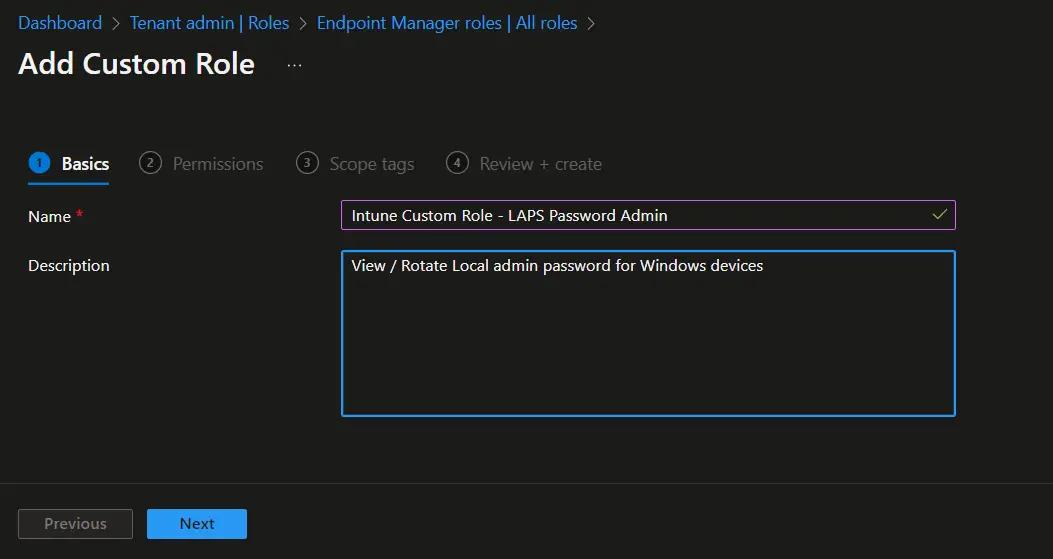This screenshot has height=559, width=1053.
Task: Open Tenant admin | Roles breadcrumb
Action: coord(209,23)
